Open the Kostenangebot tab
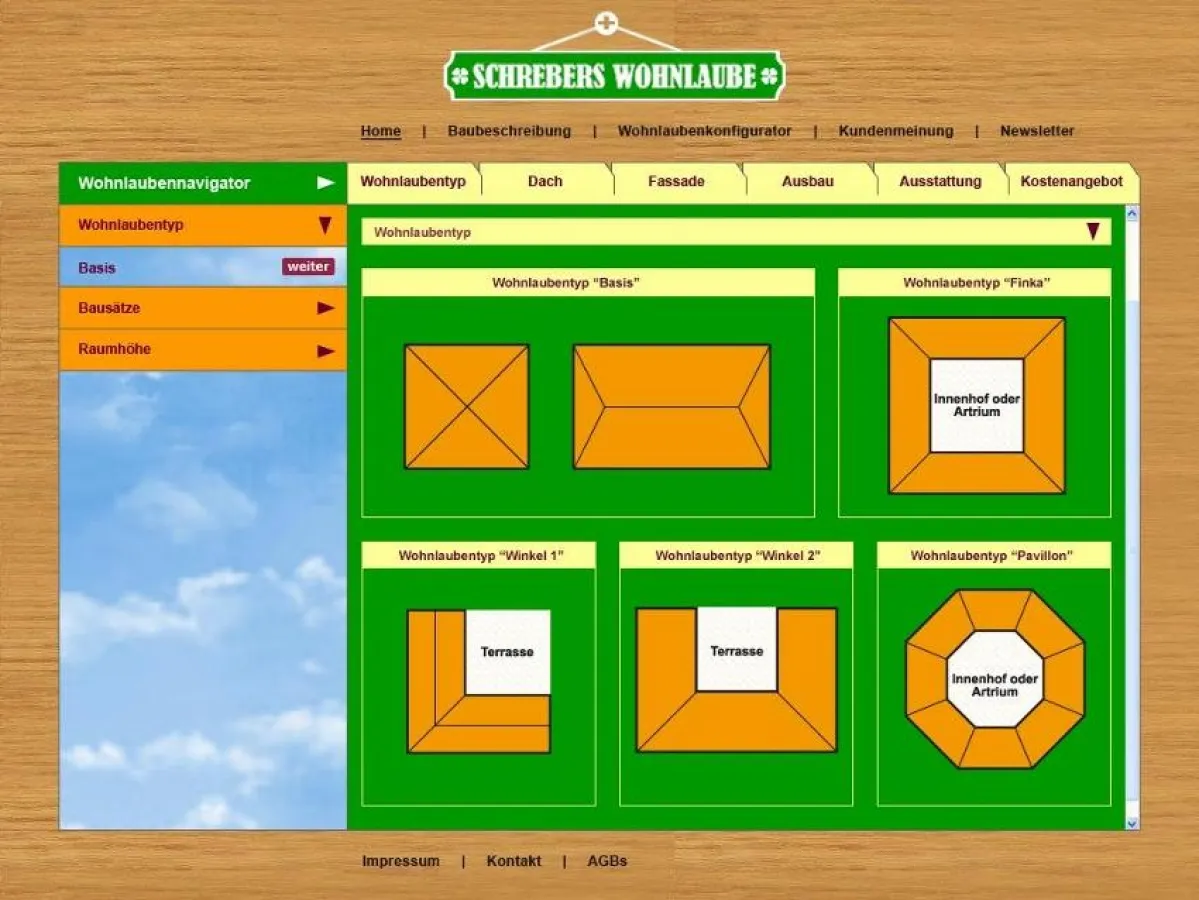Screen dimensions: 1199x900 pyautogui.click(x=1071, y=181)
